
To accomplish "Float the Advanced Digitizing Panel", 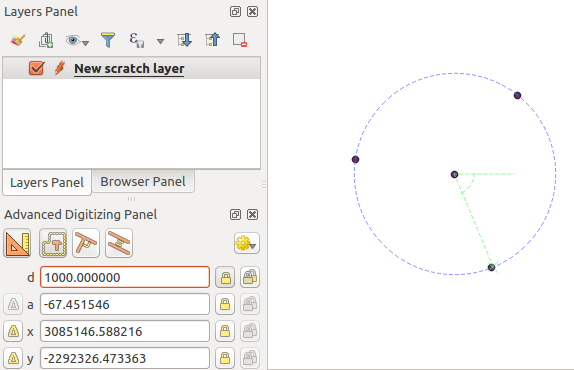I will 235,214.
